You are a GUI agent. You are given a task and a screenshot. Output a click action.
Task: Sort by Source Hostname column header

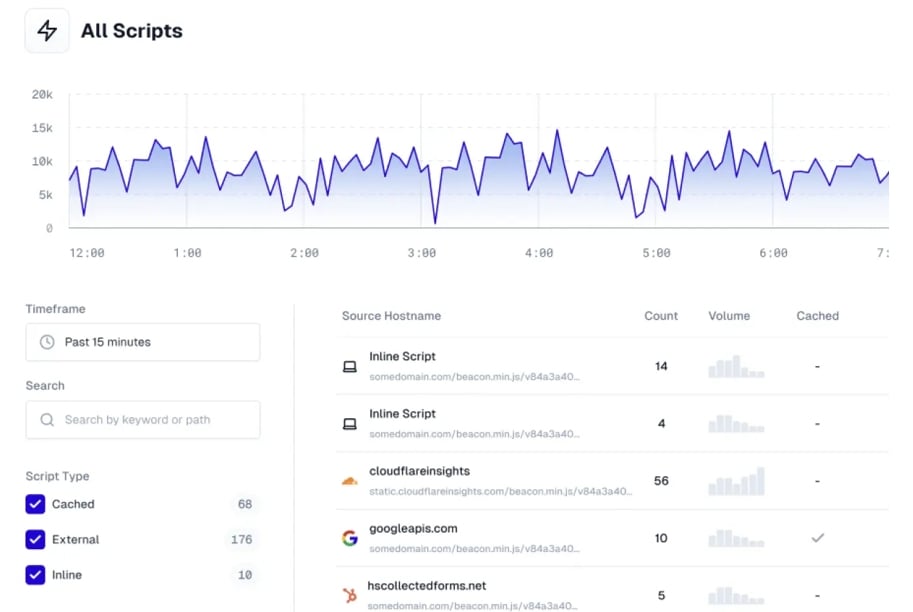[391, 316]
